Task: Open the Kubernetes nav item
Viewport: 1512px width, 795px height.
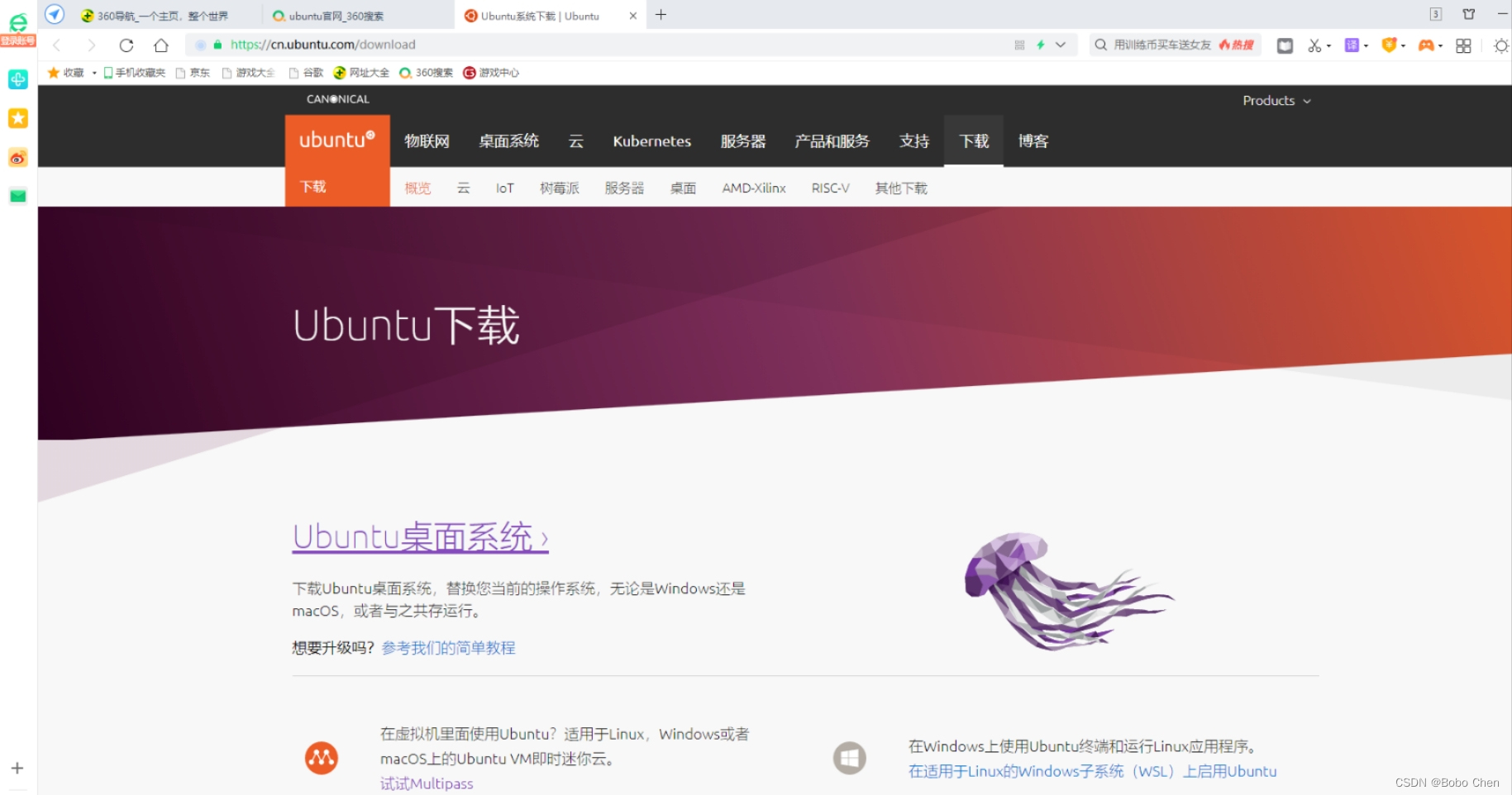Action: coord(651,141)
